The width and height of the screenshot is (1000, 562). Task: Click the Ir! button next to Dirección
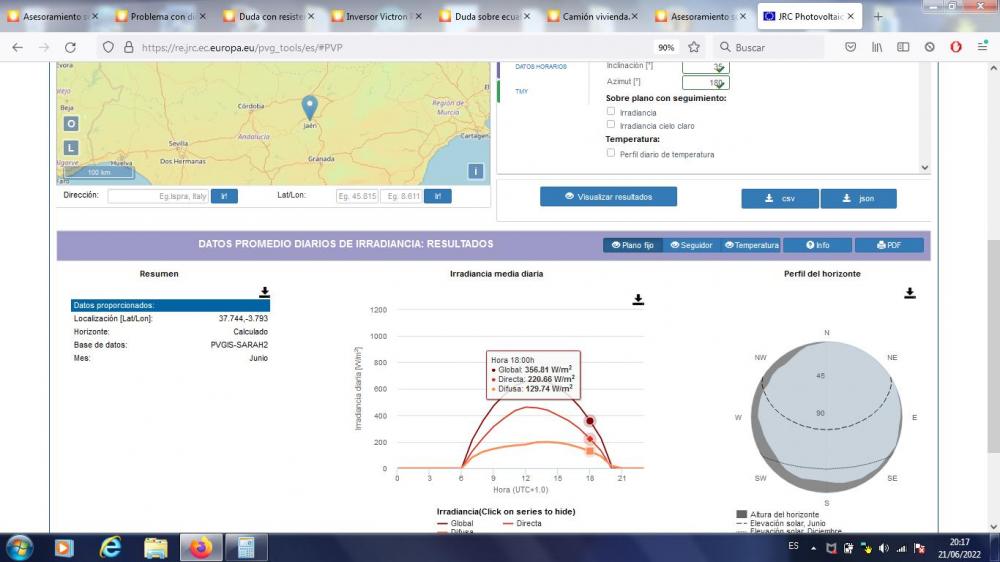point(224,196)
